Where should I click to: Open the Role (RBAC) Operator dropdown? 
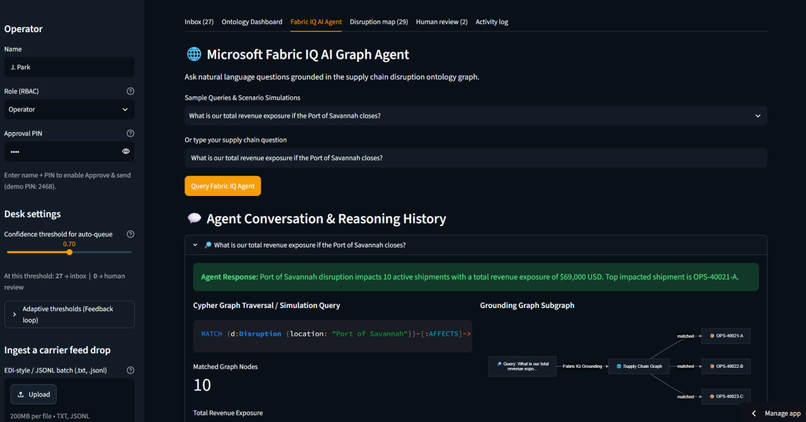click(69, 109)
